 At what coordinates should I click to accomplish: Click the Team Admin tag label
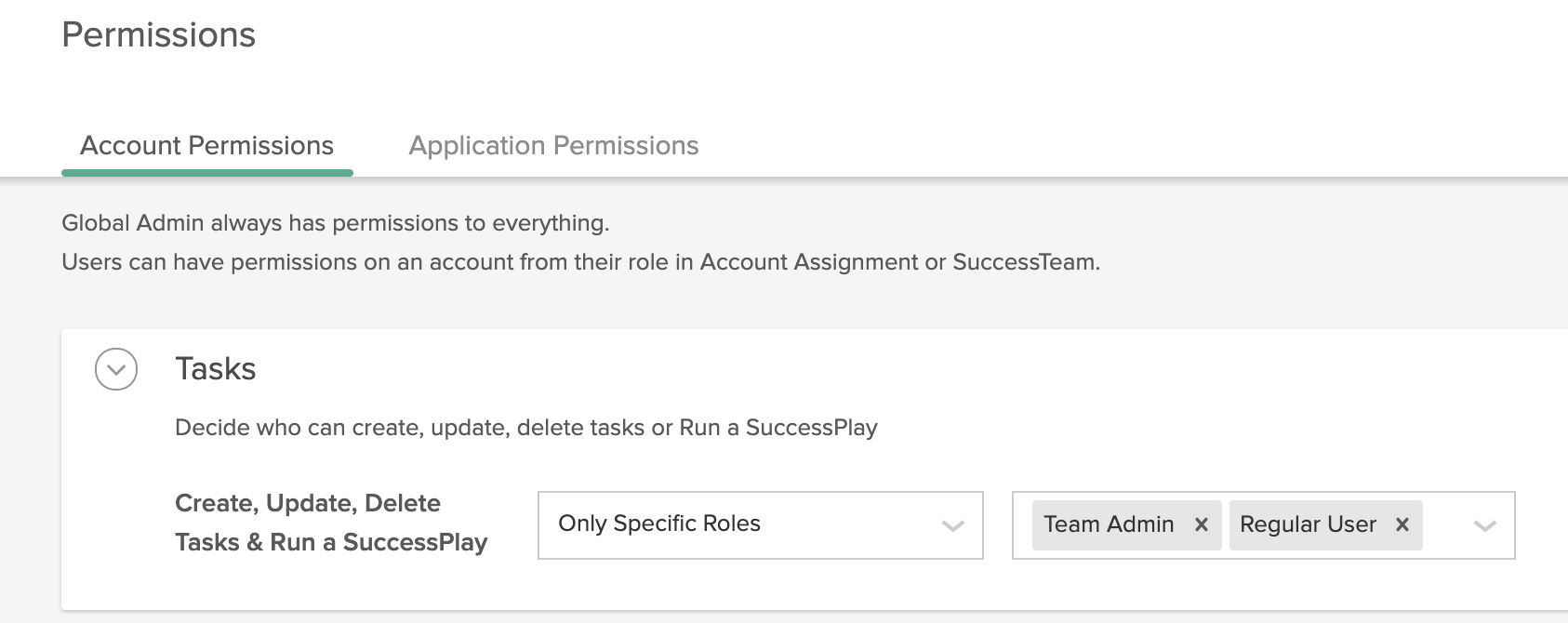[1109, 524]
